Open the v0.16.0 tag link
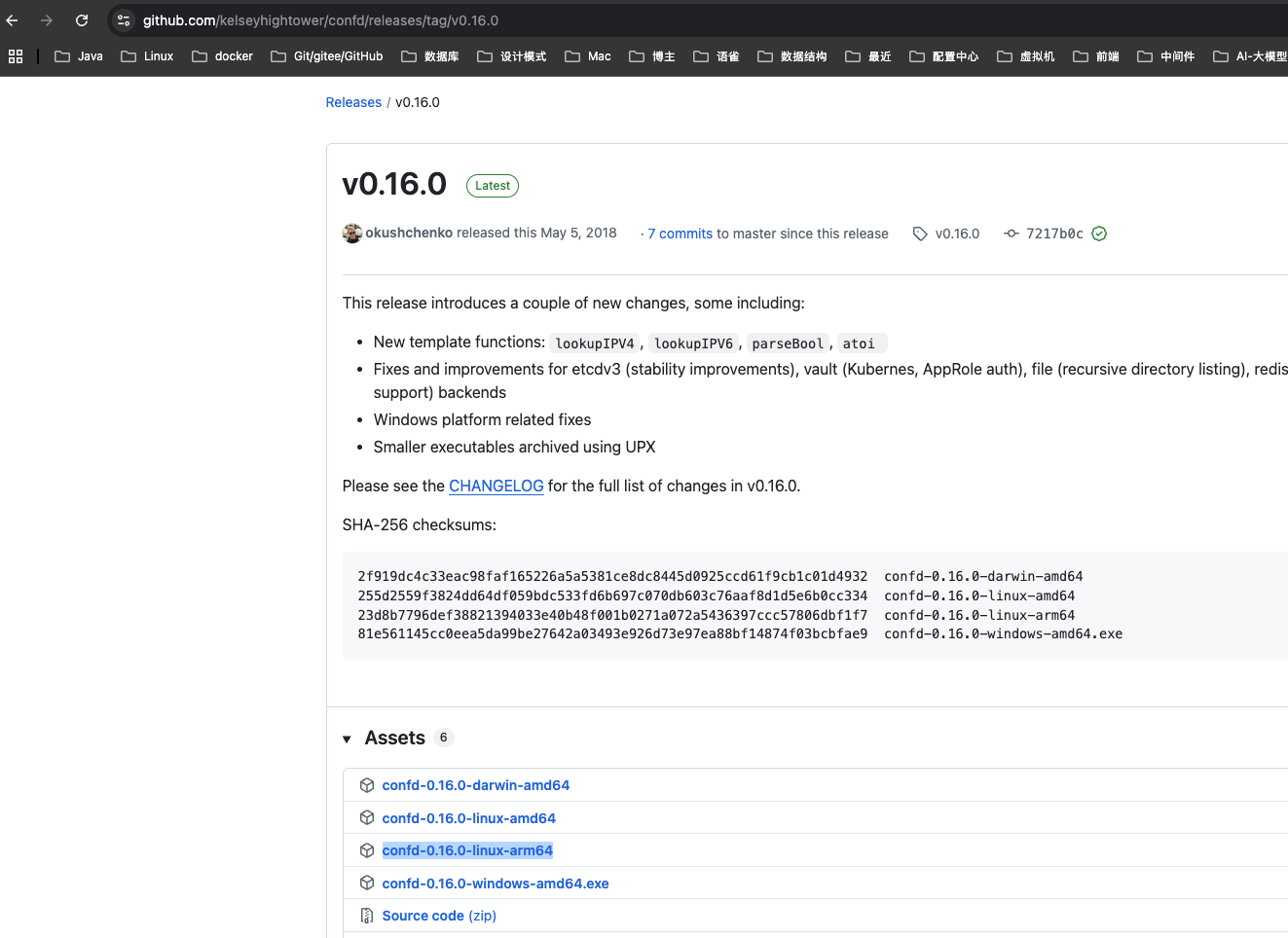1288x938 pixels. click(x=957, y=234)
